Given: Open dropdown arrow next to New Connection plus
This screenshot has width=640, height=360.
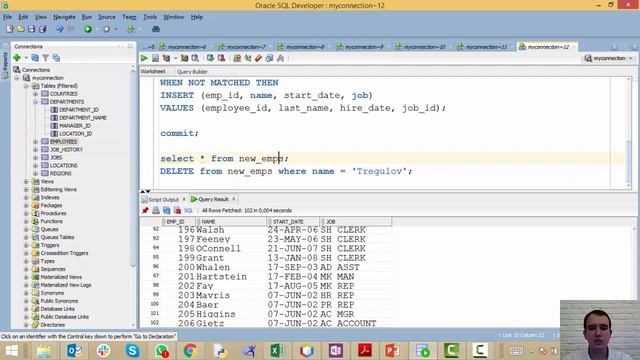Looking at the screenshot, I should 26,58.
